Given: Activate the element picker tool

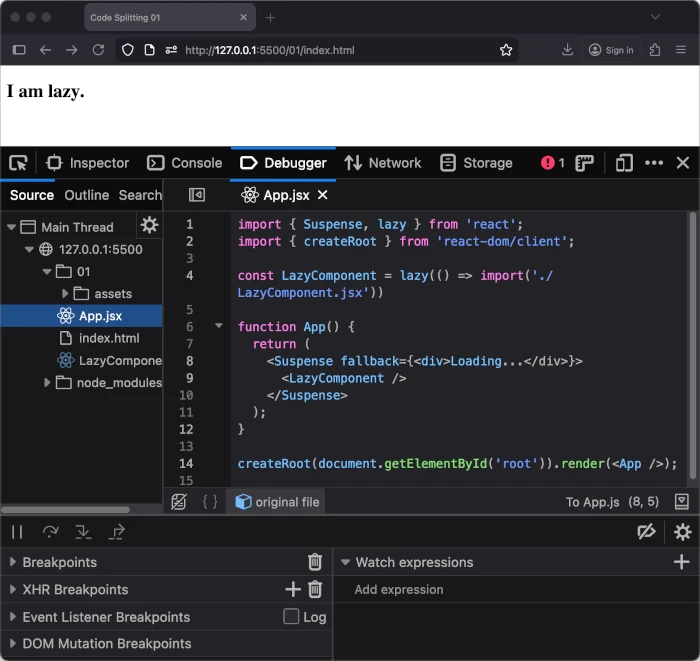Looking at the screenshot, I should pyautogui.click(x=18, y=163).
